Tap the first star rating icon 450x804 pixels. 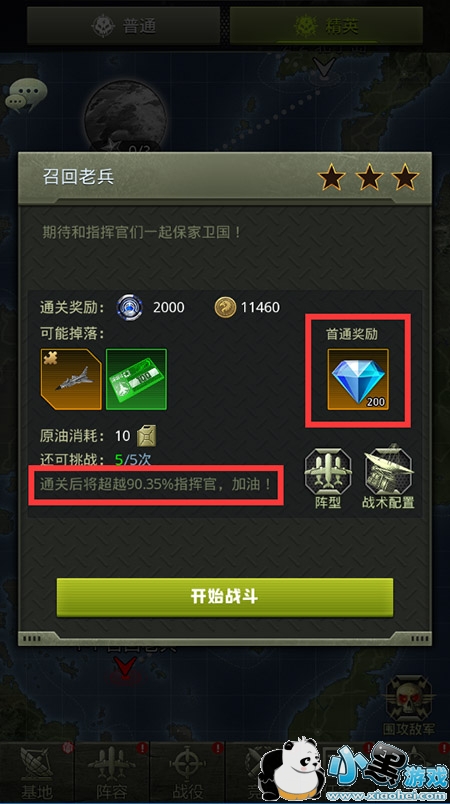332,177
